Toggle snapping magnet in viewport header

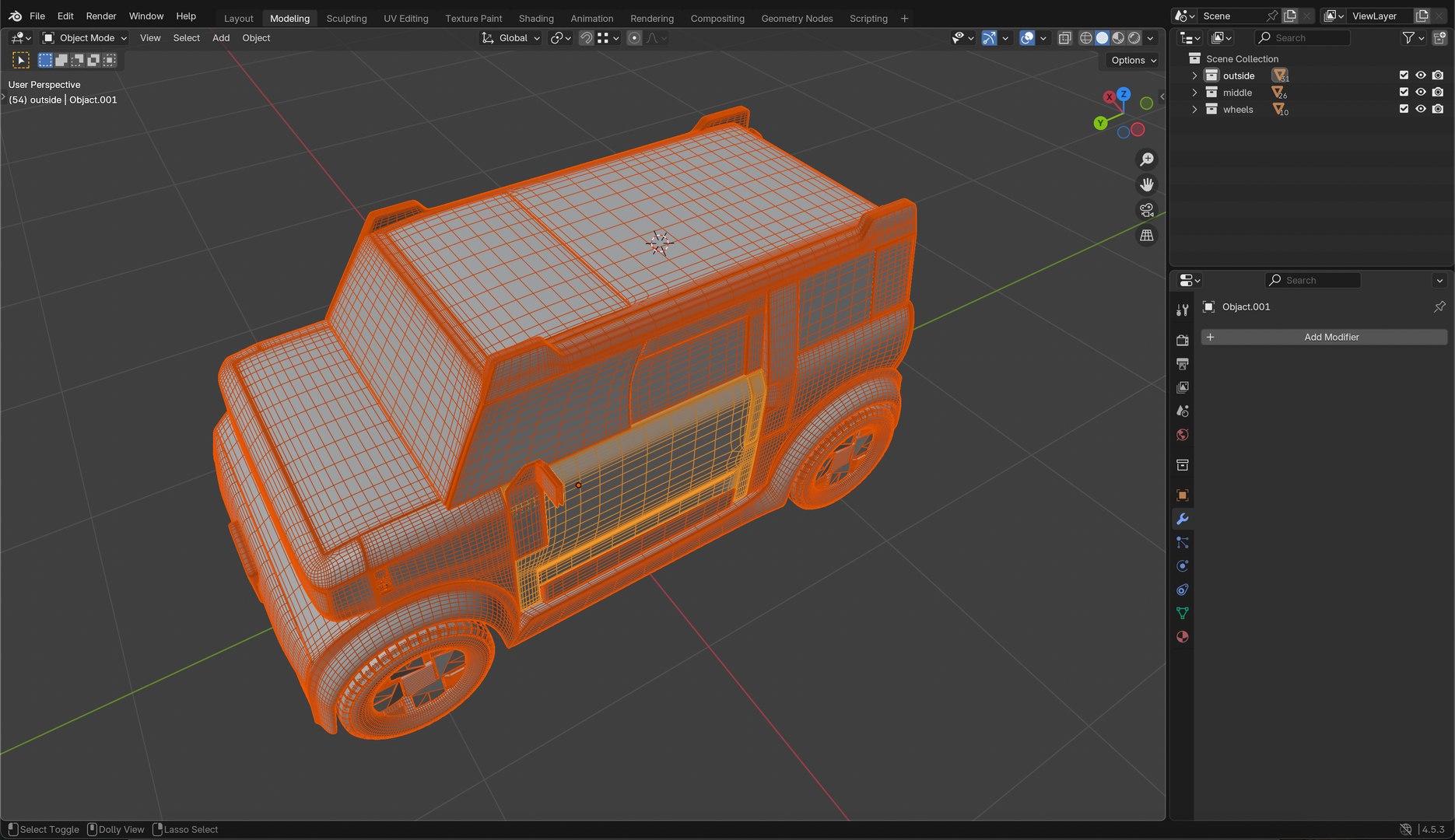click(587, 37)
